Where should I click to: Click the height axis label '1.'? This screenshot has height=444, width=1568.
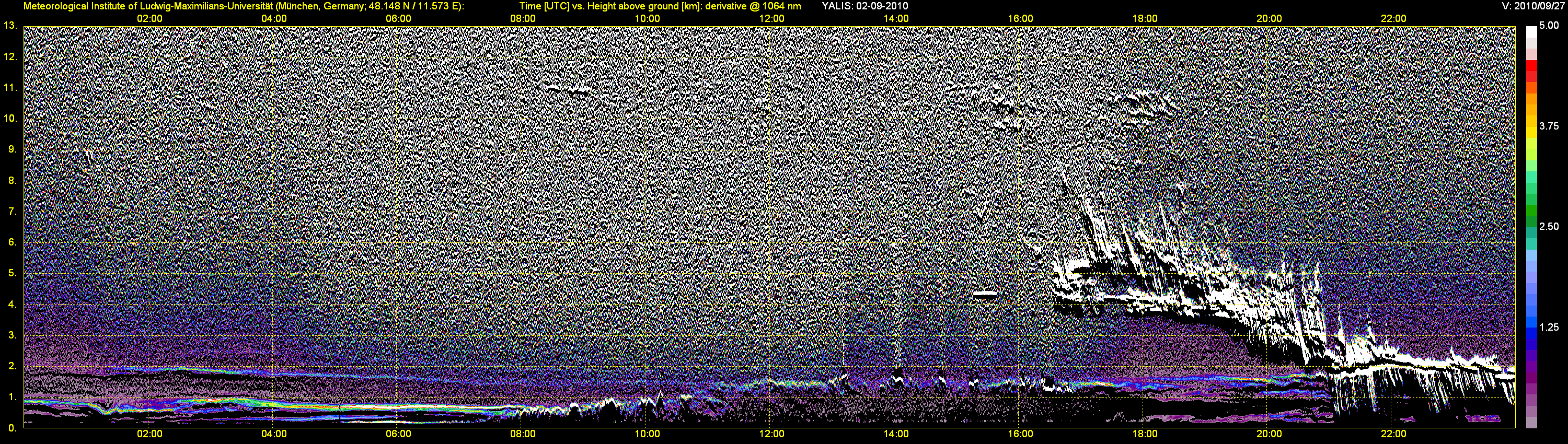click(x=13, y=397)
